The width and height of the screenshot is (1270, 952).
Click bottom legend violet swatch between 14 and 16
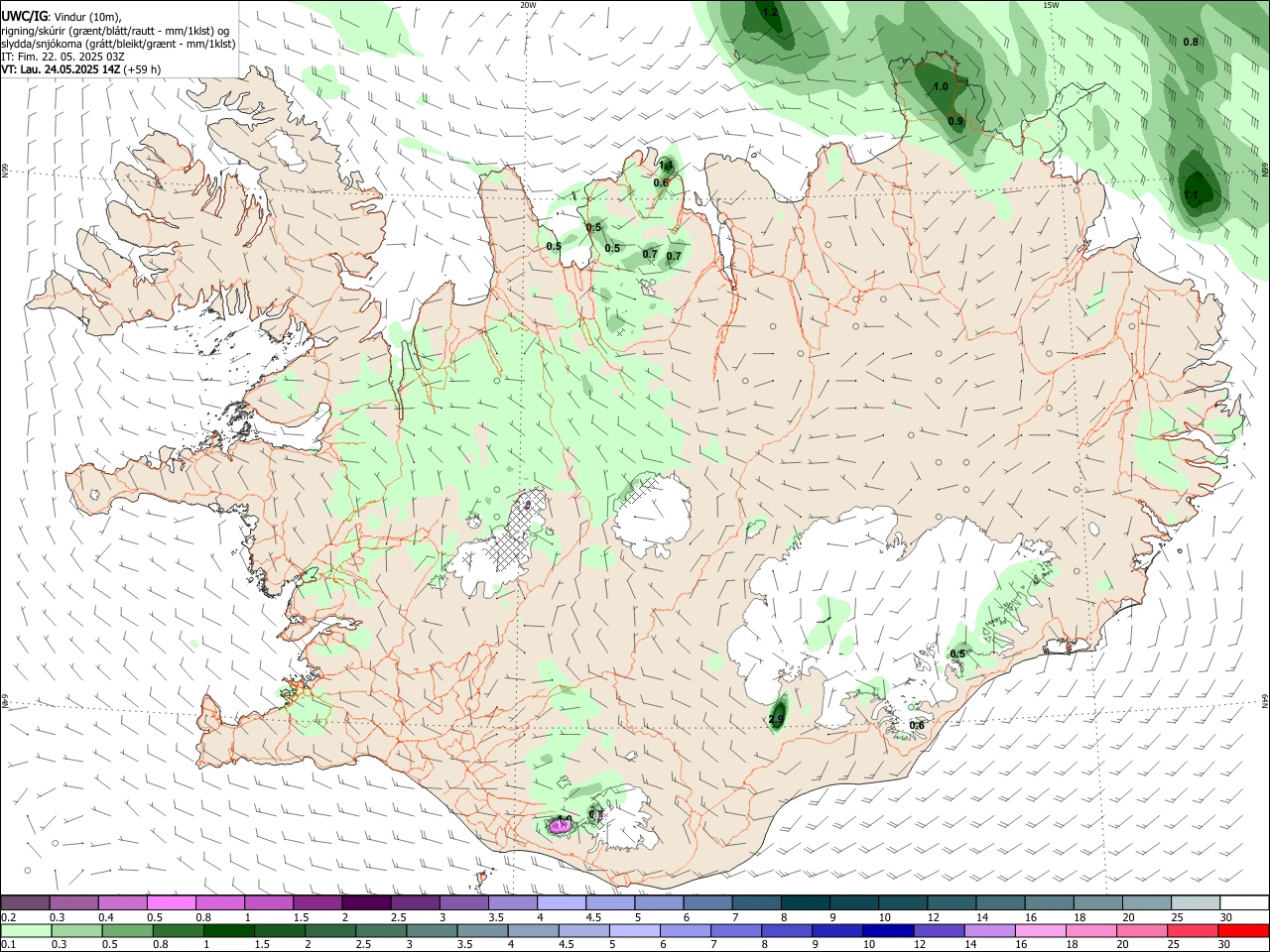pyautogui.click(x=989, y=930)
